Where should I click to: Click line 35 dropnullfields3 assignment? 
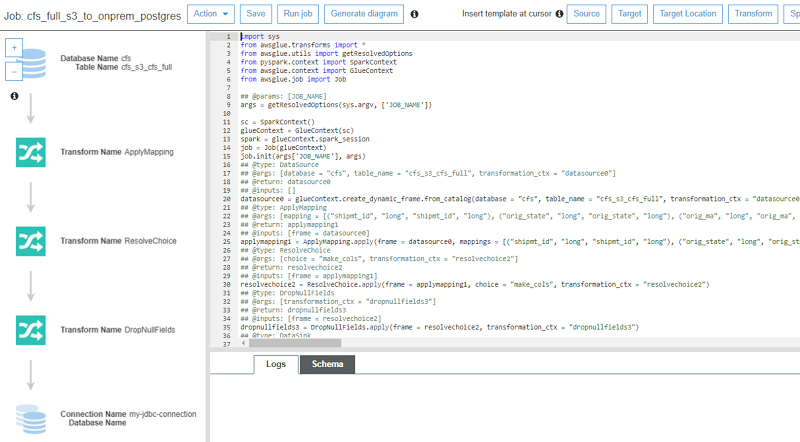(440, 327)
